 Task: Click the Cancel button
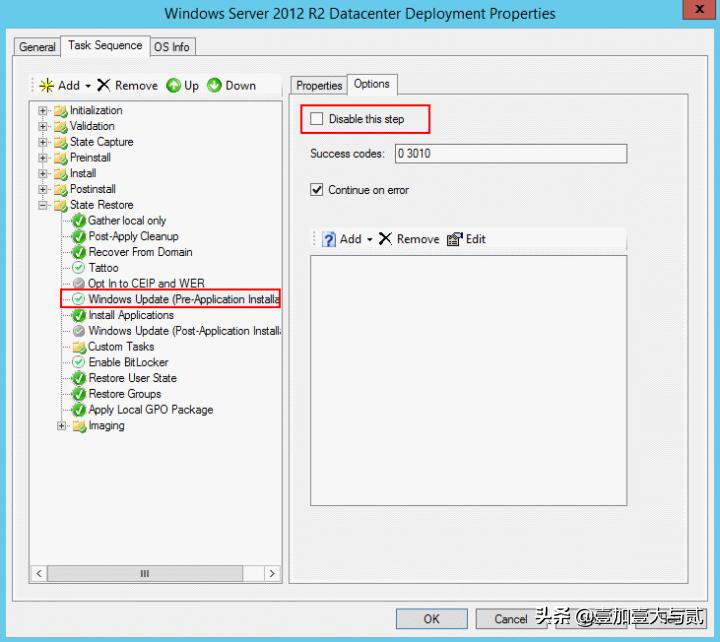point(511,619)
